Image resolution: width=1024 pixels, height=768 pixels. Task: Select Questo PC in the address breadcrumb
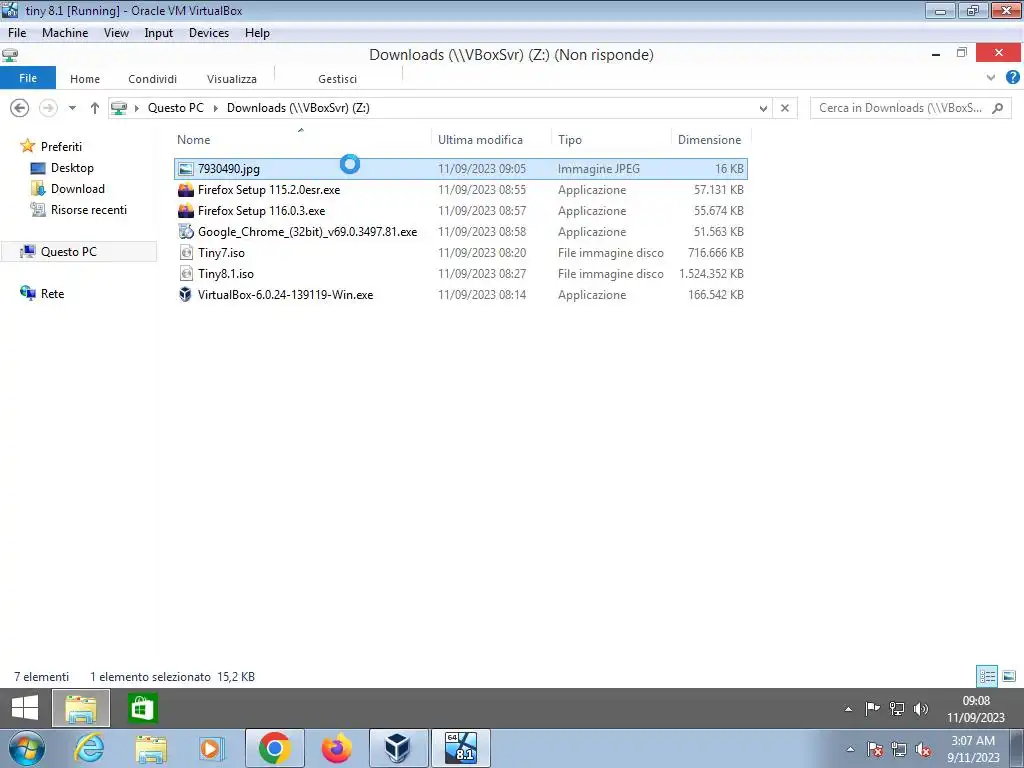[176, 108]
